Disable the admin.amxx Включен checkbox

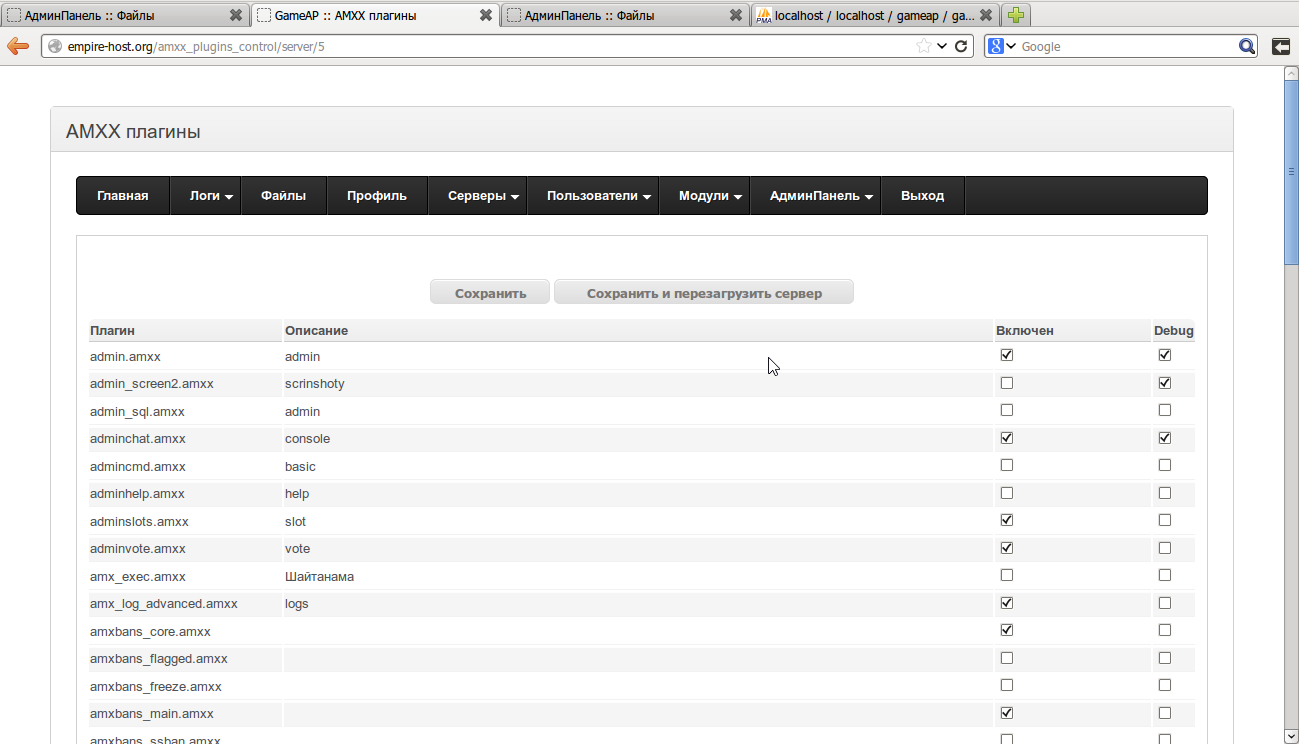click(x=1007, y=355)
